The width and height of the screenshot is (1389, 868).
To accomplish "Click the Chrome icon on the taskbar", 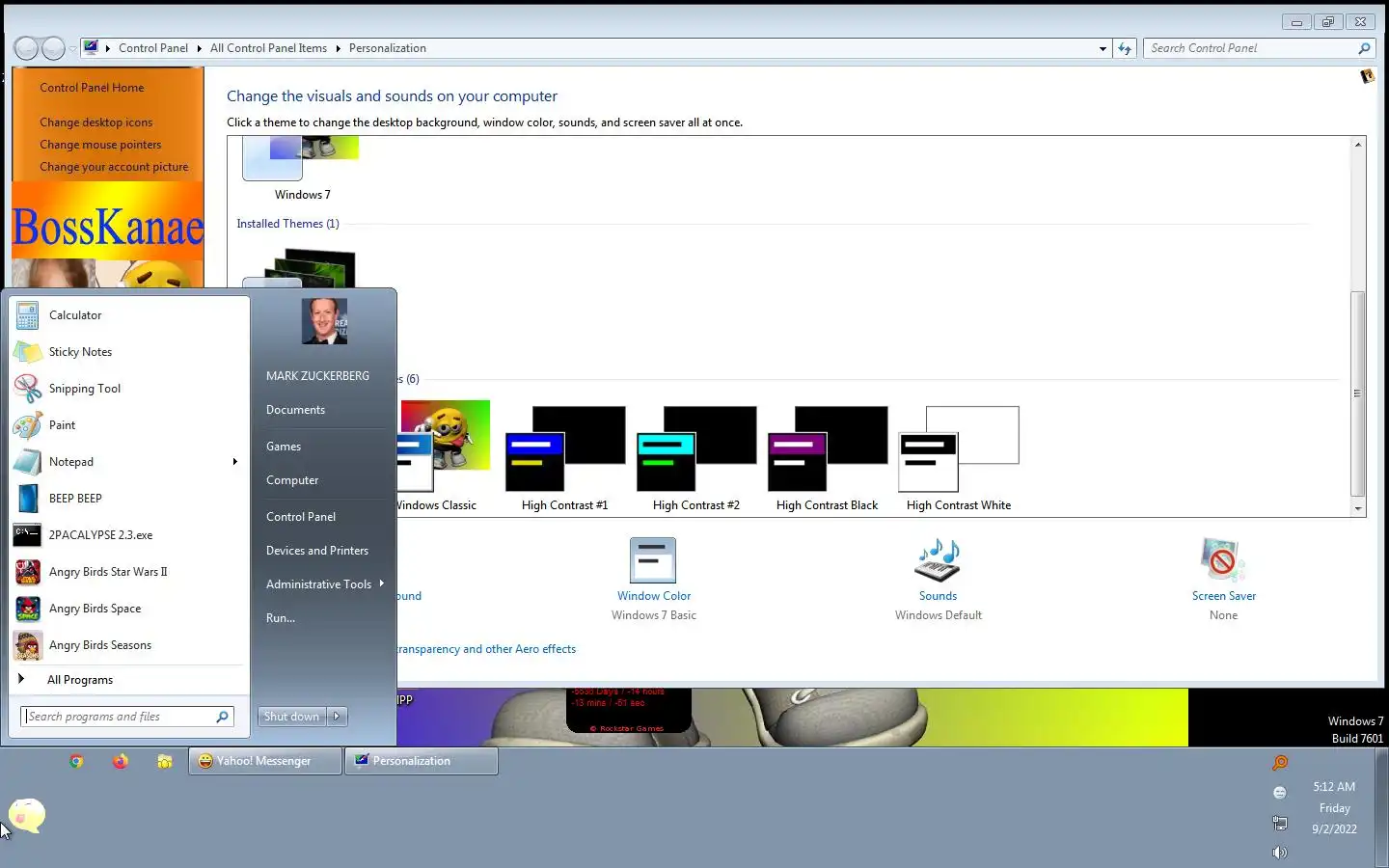I will (x=76, y=761).
